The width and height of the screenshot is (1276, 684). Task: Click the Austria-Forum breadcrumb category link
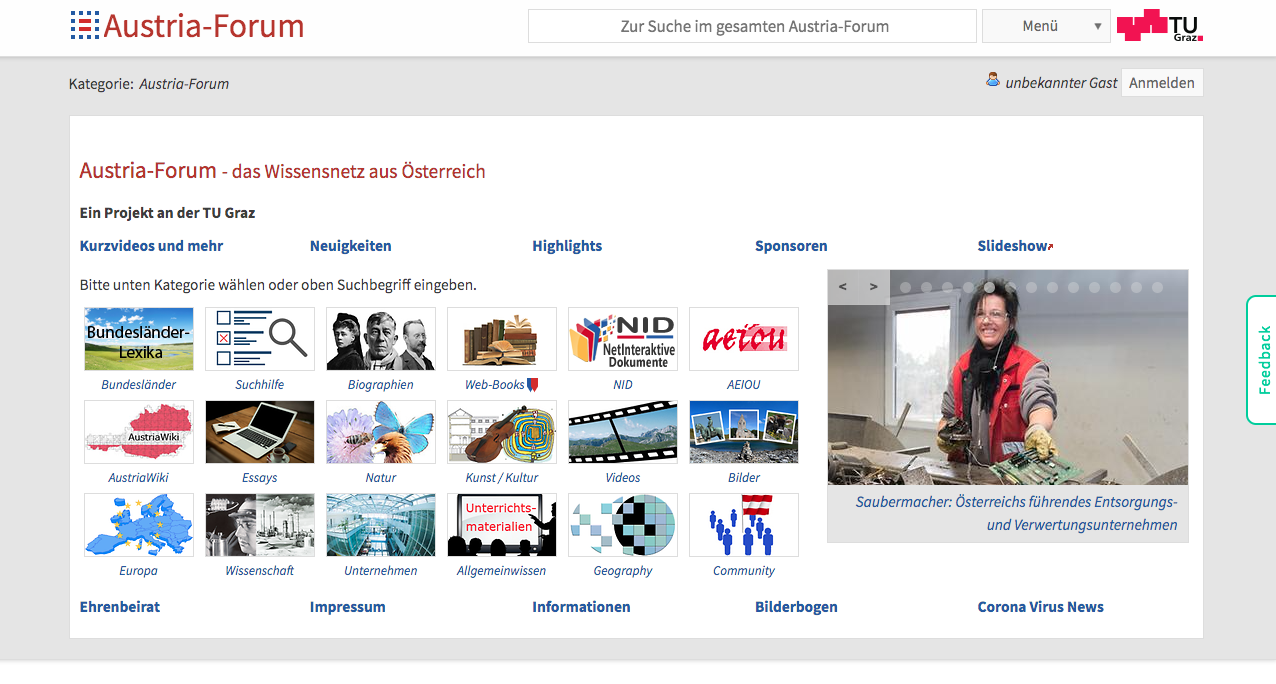coord(184,84)
